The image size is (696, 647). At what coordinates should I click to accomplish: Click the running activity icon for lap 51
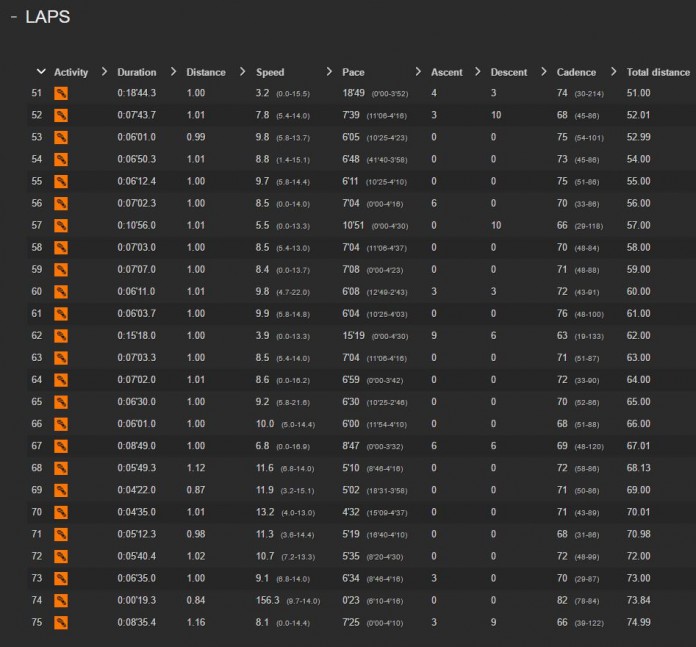[x=61, y=93]
